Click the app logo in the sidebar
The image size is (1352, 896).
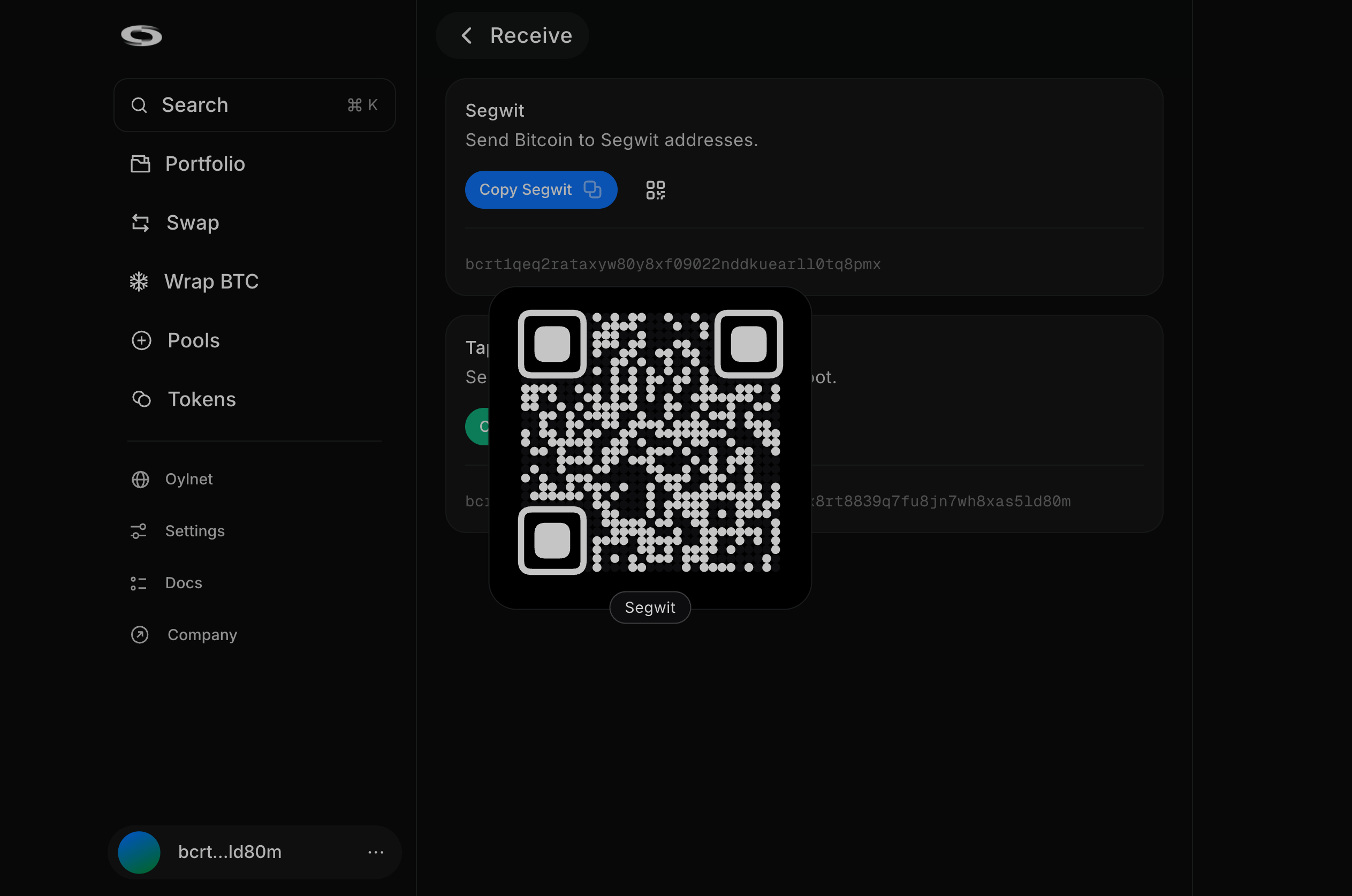pos(141,35)
